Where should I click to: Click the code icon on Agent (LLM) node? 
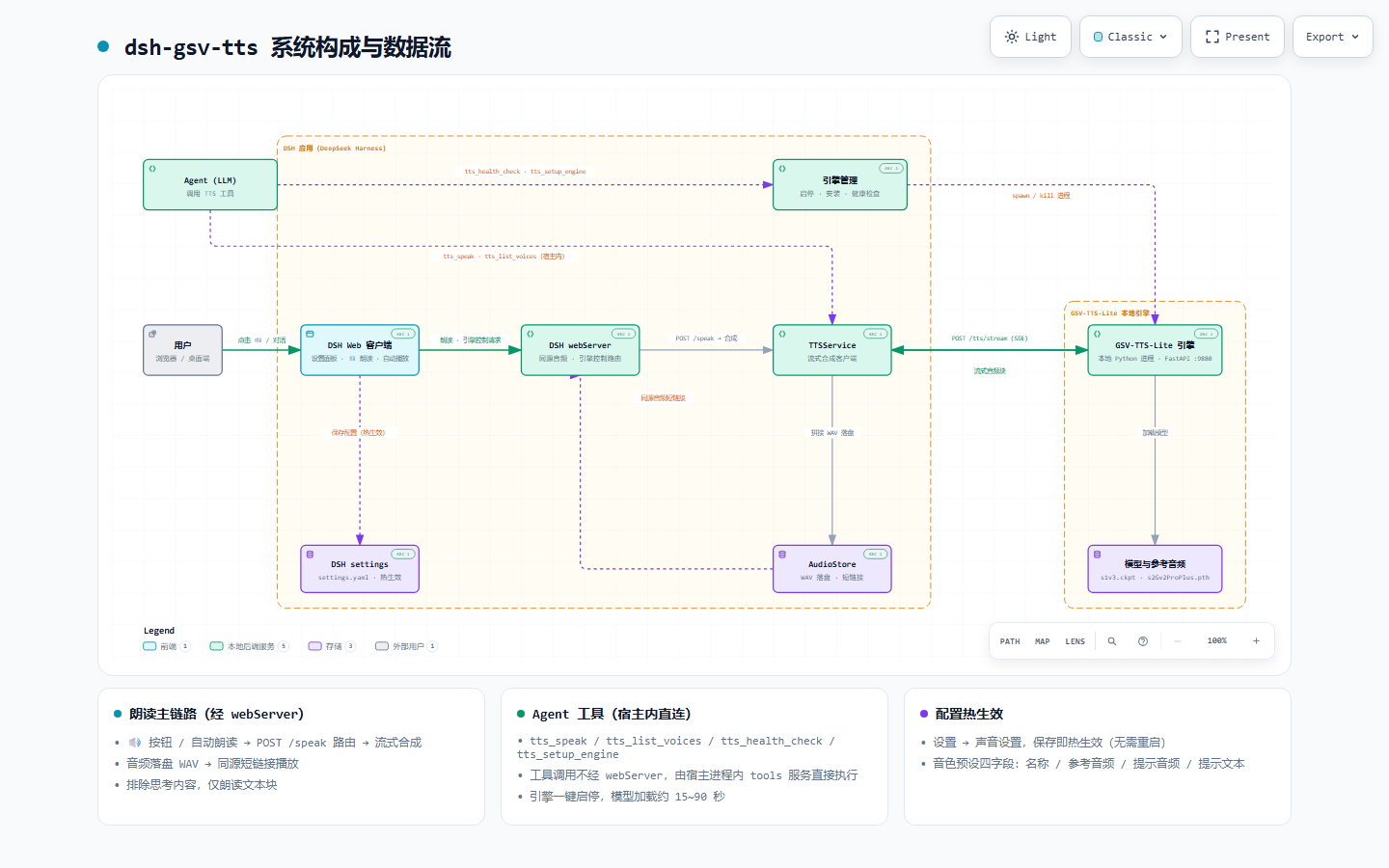click(152, 169)
